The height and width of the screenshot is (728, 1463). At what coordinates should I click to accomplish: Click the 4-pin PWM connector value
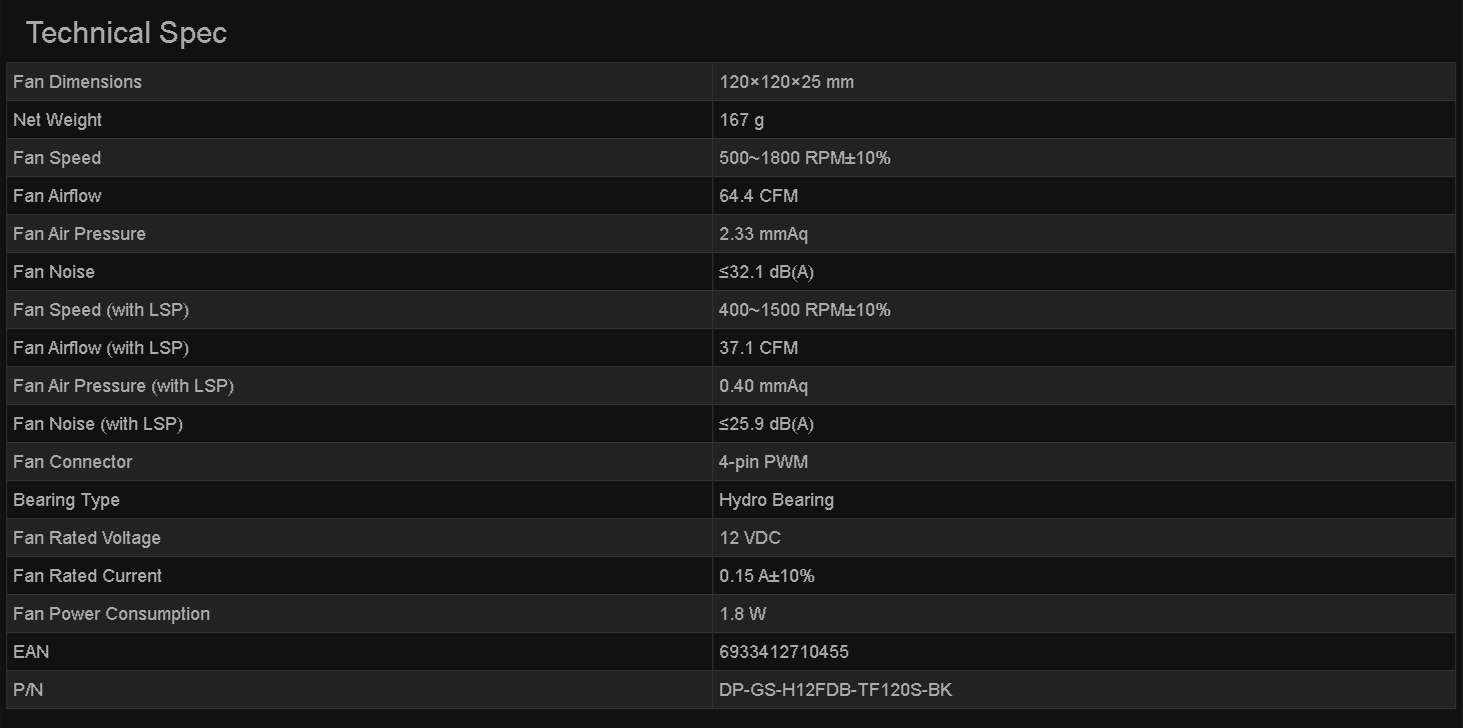(763, 462)
